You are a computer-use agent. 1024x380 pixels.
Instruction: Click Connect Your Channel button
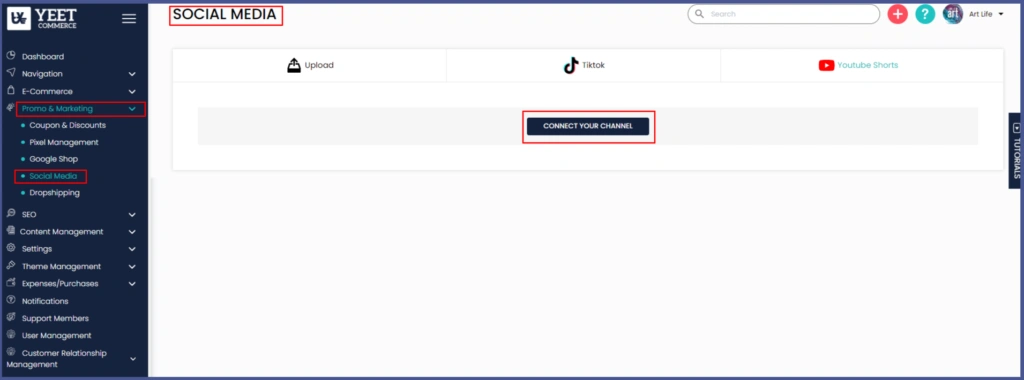click(x=588, y=126)
